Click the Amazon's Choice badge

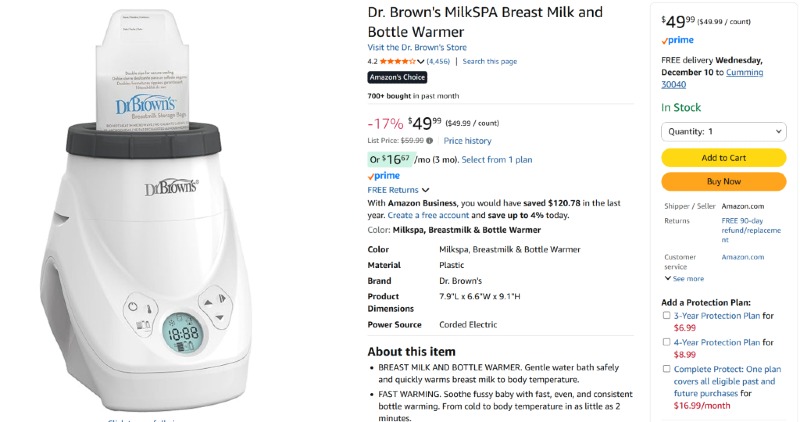point(397,77)
